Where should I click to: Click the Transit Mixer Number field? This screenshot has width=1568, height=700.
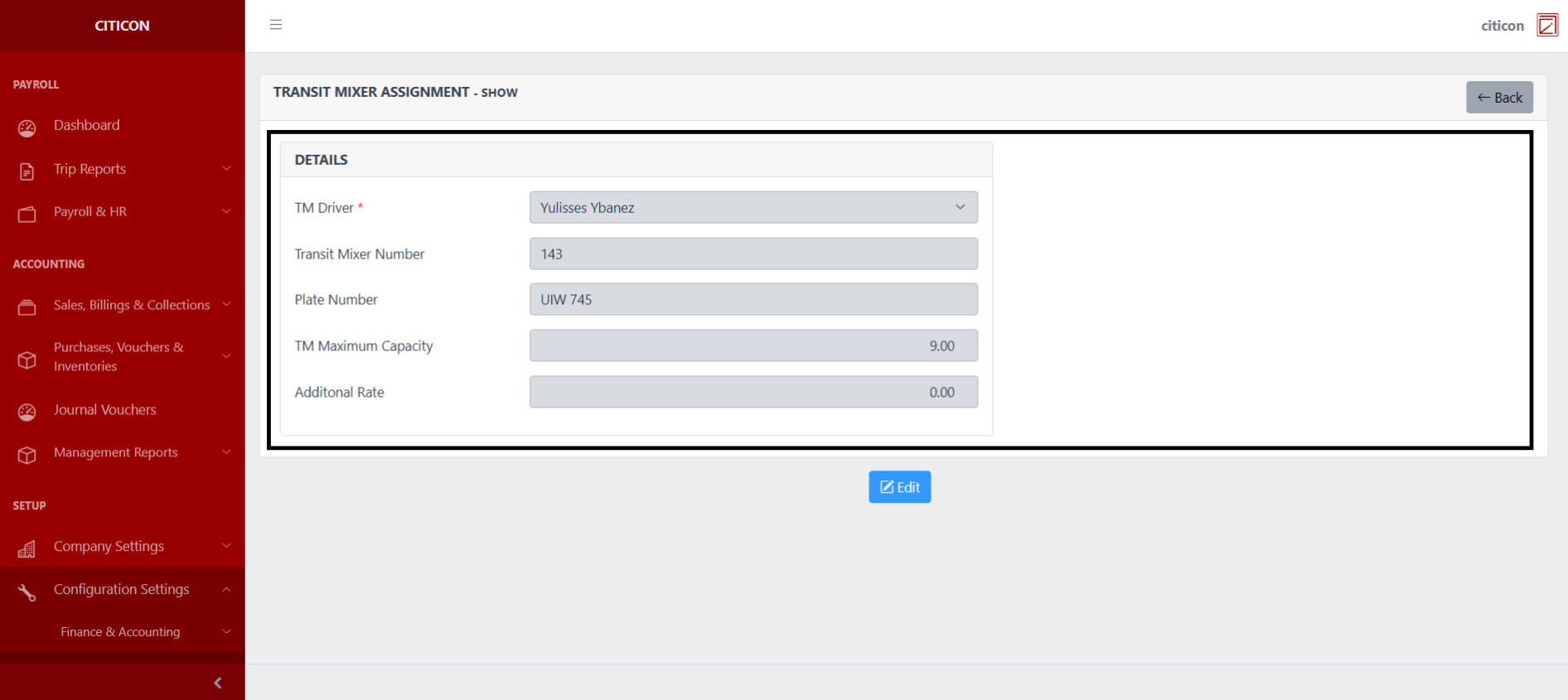753,253
